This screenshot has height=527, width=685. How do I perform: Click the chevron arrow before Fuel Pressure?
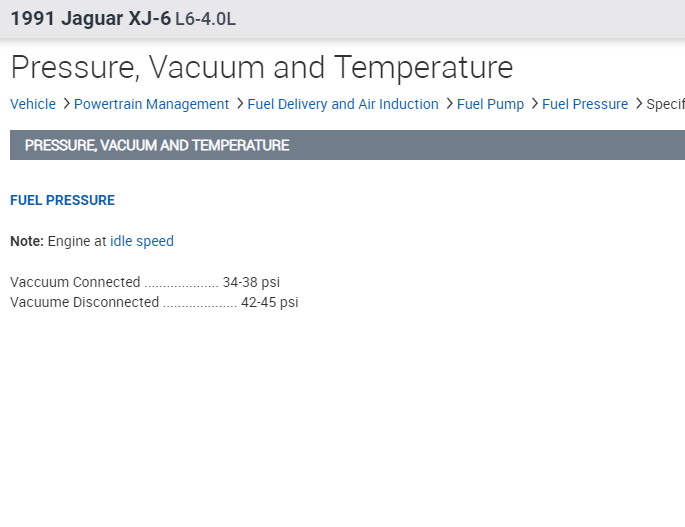[x=534, y=104]
